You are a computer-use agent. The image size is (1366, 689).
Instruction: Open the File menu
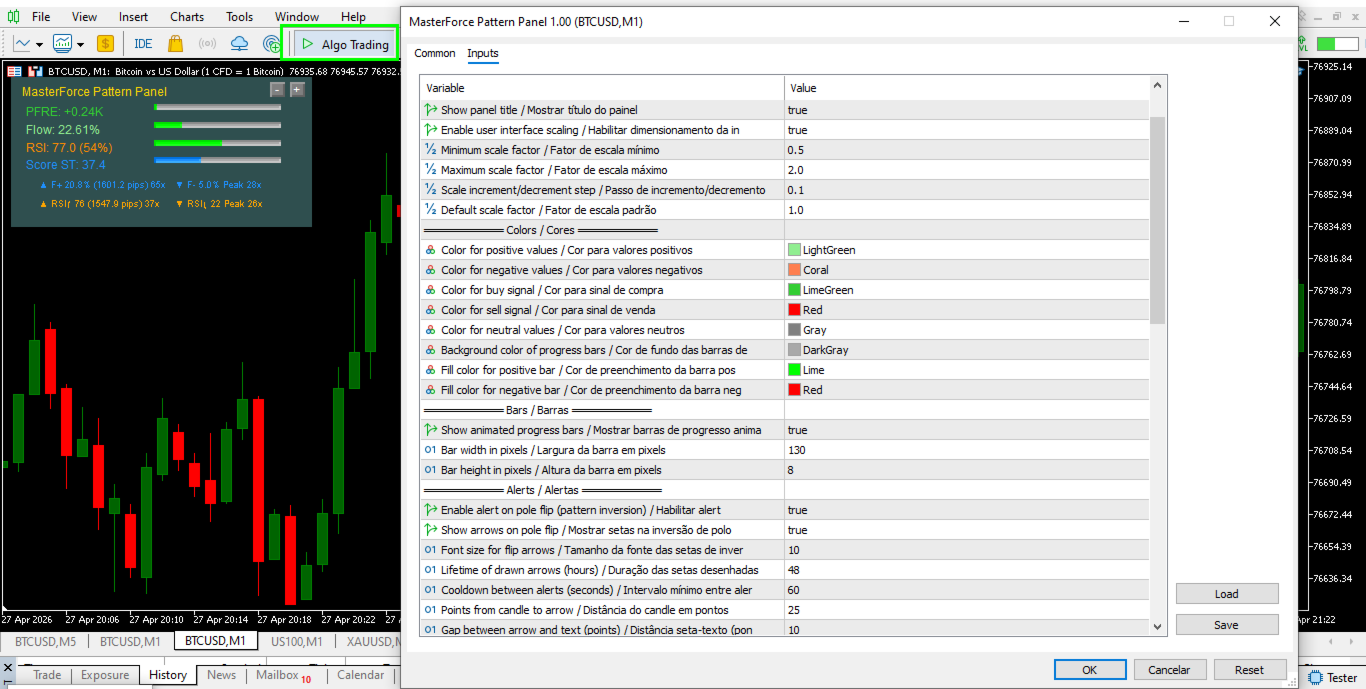tap(41, 17)
